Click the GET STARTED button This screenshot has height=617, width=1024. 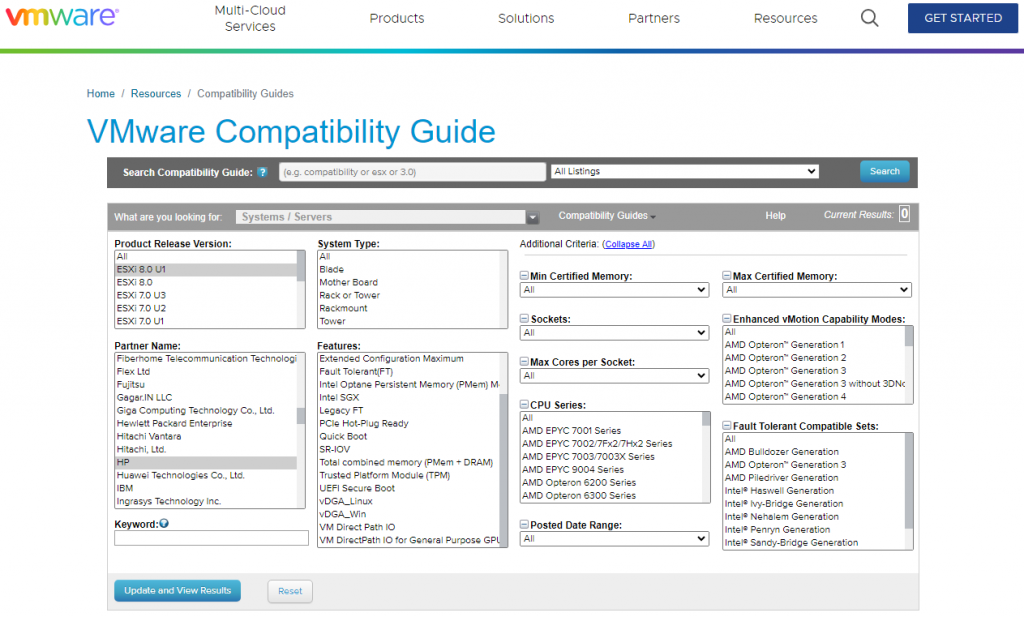pos(963,18)
